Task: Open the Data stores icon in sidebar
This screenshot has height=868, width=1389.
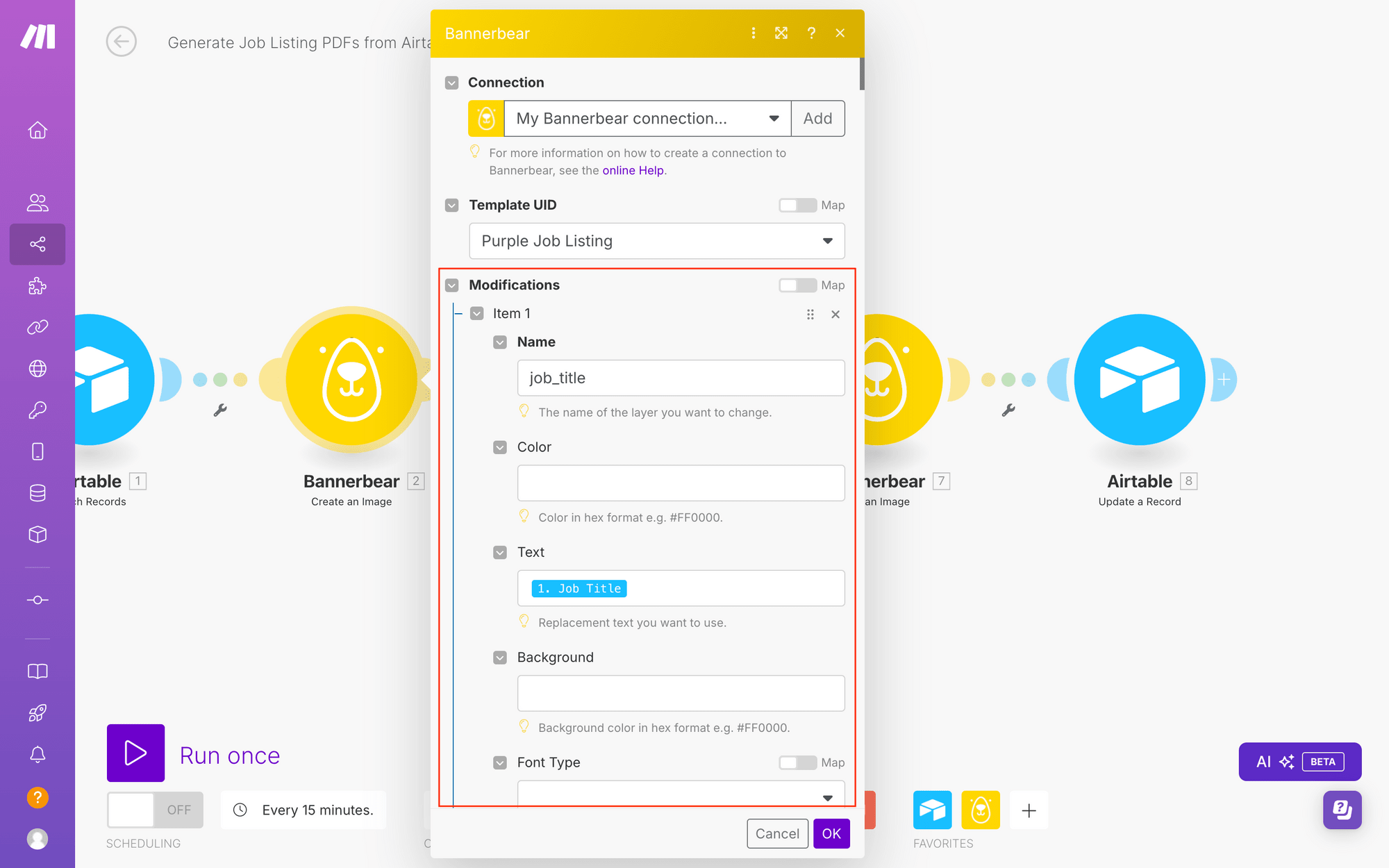Action: click(38, 493)
